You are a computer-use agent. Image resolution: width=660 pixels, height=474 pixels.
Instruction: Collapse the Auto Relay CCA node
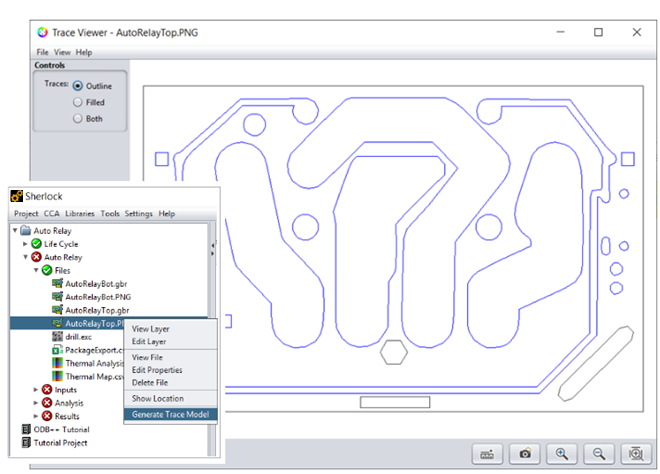click(25, 257)
